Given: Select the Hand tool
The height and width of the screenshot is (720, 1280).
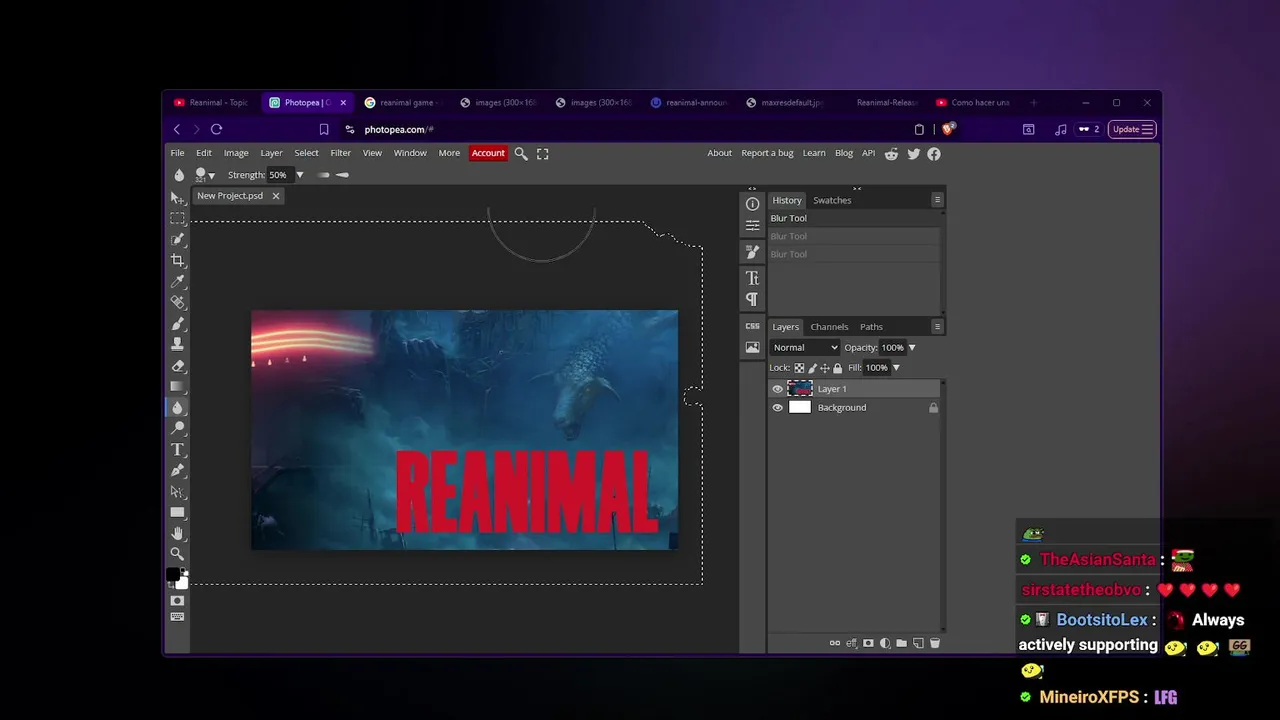Looking at the screenshot, I should pos(177,533).
